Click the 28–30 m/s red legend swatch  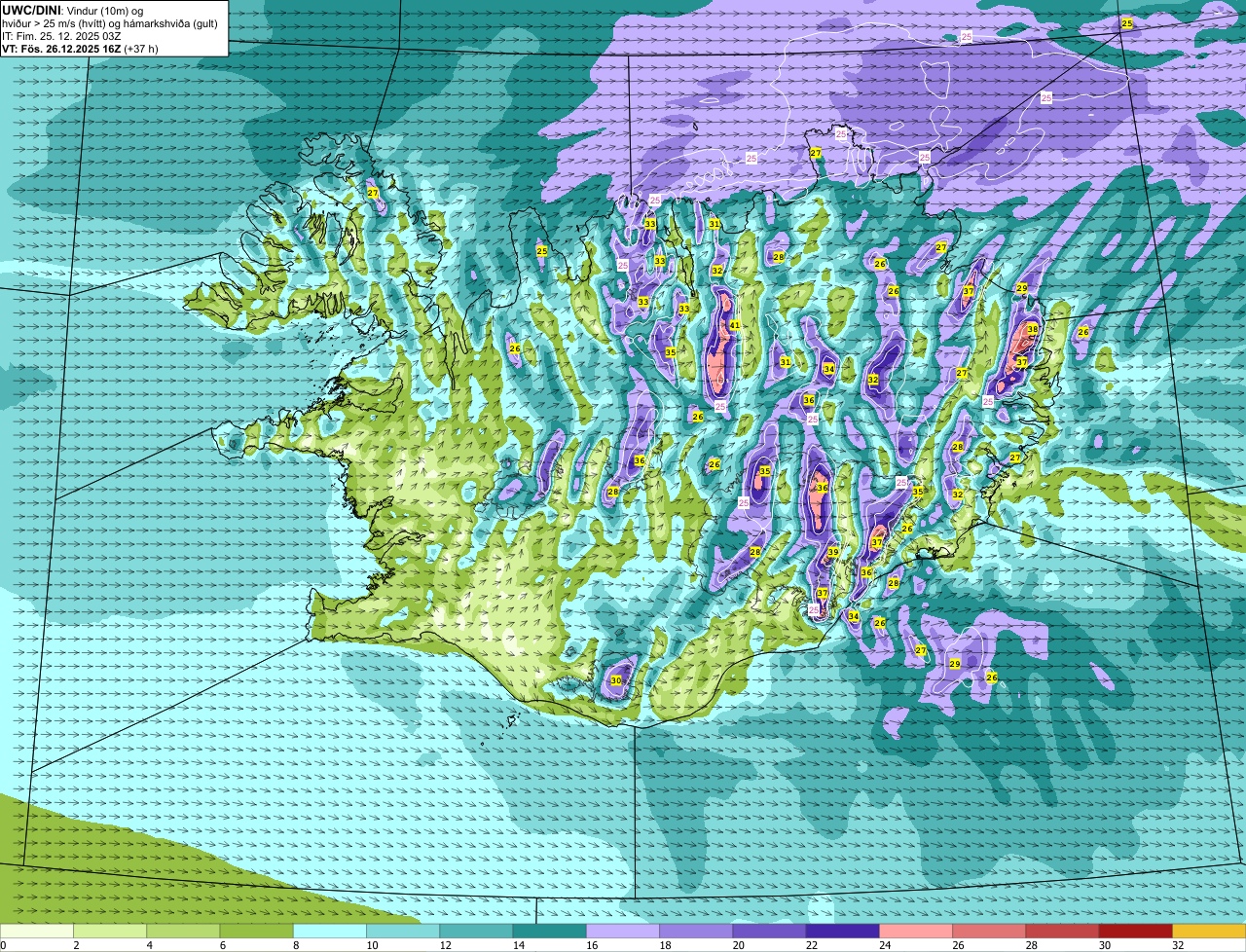[1062, 932]
